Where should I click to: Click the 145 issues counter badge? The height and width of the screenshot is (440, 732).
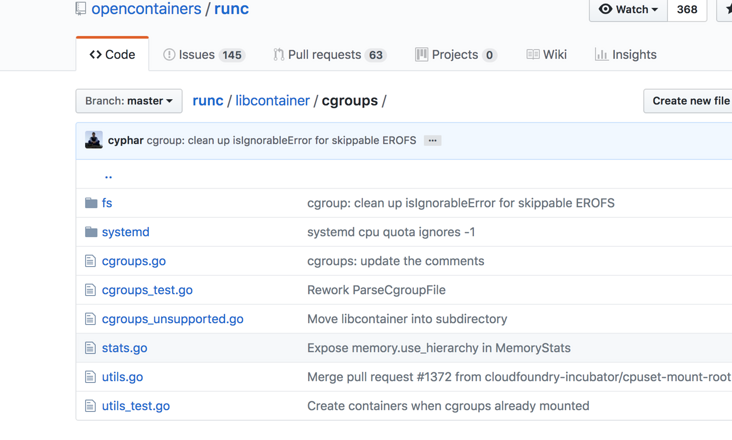pos(232,55)
